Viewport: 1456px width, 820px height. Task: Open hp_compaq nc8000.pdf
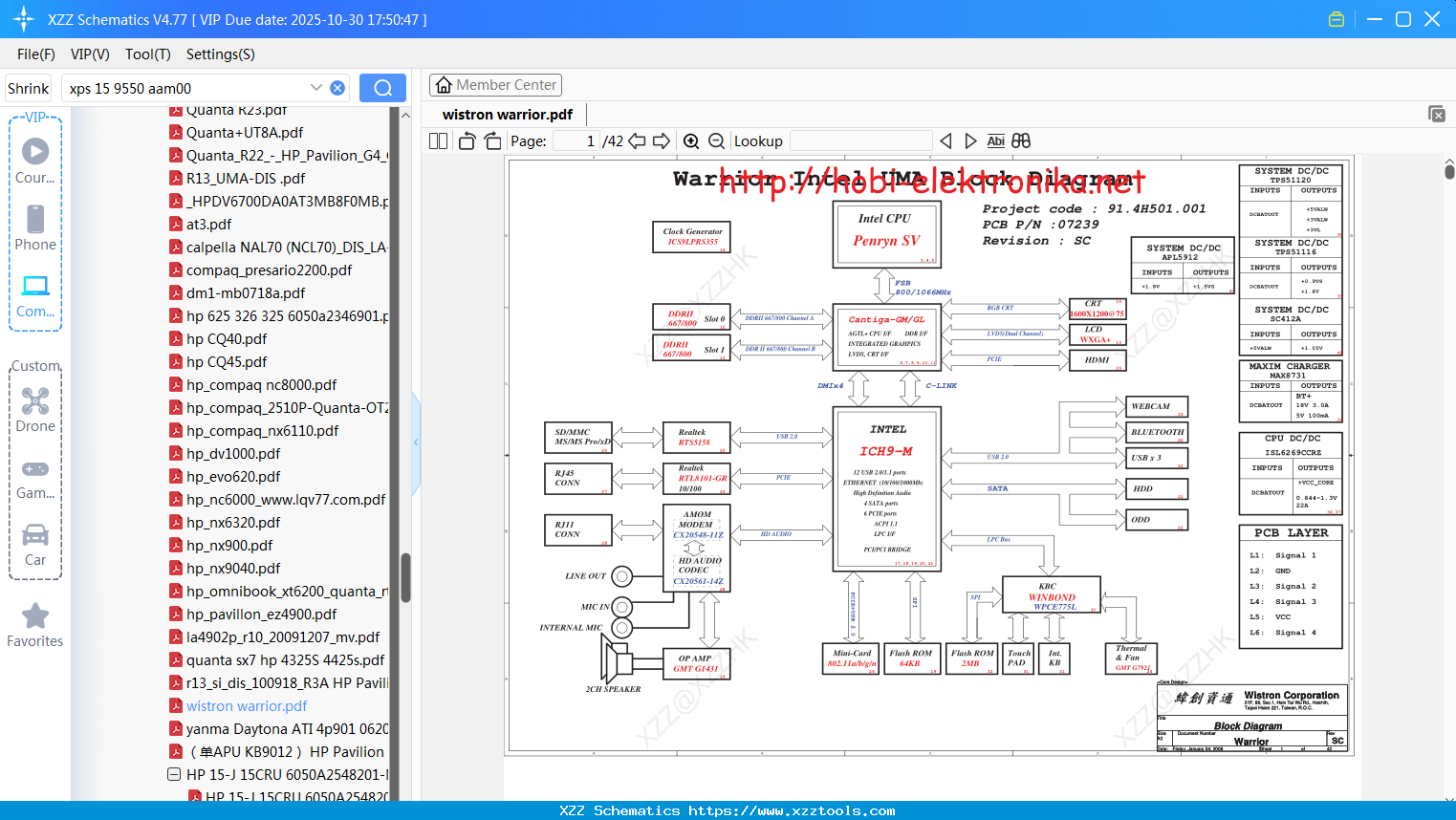[x=261, y=385]
